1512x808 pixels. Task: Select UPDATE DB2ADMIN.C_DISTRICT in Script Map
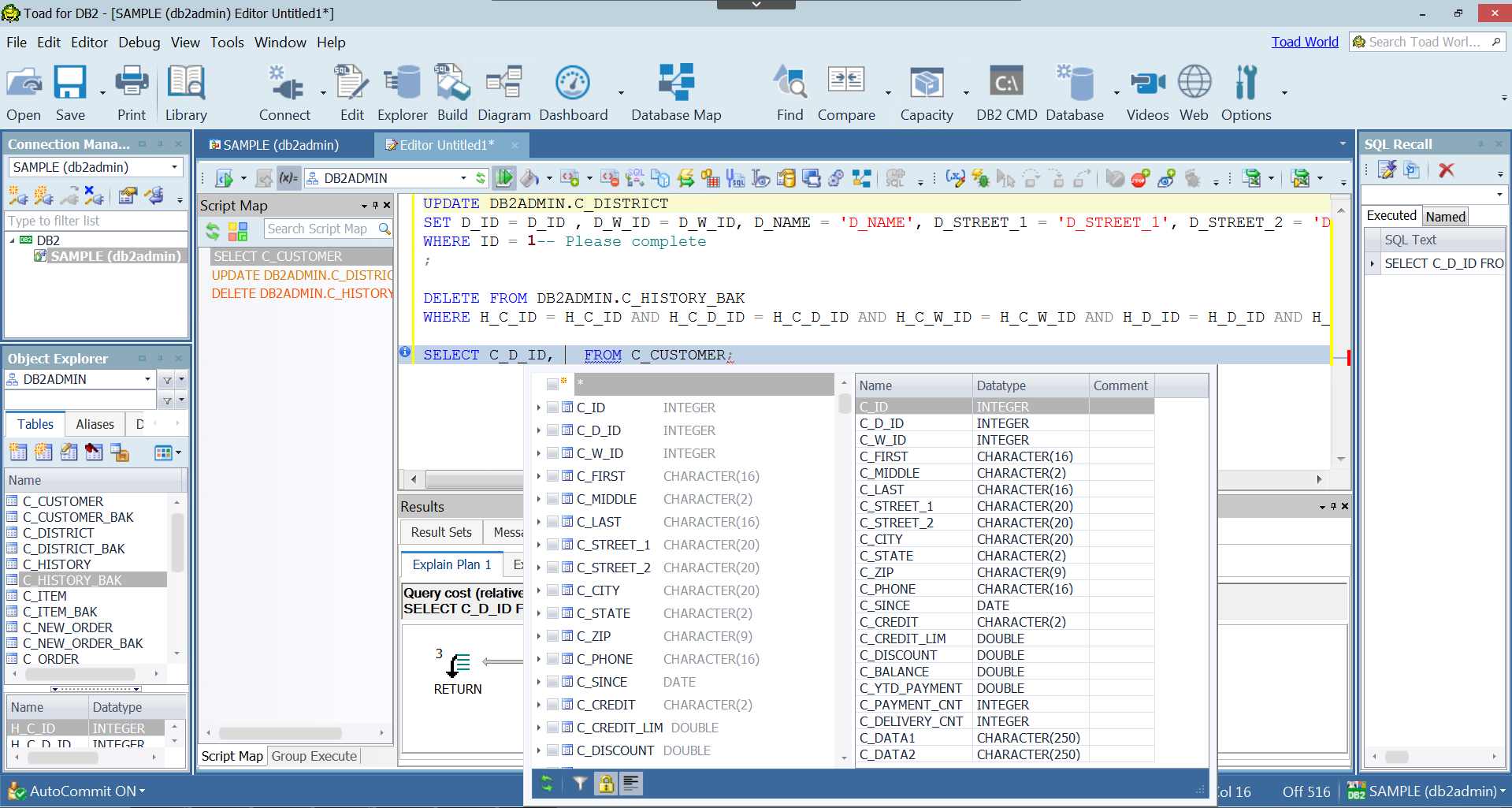[x=302, y=275]
